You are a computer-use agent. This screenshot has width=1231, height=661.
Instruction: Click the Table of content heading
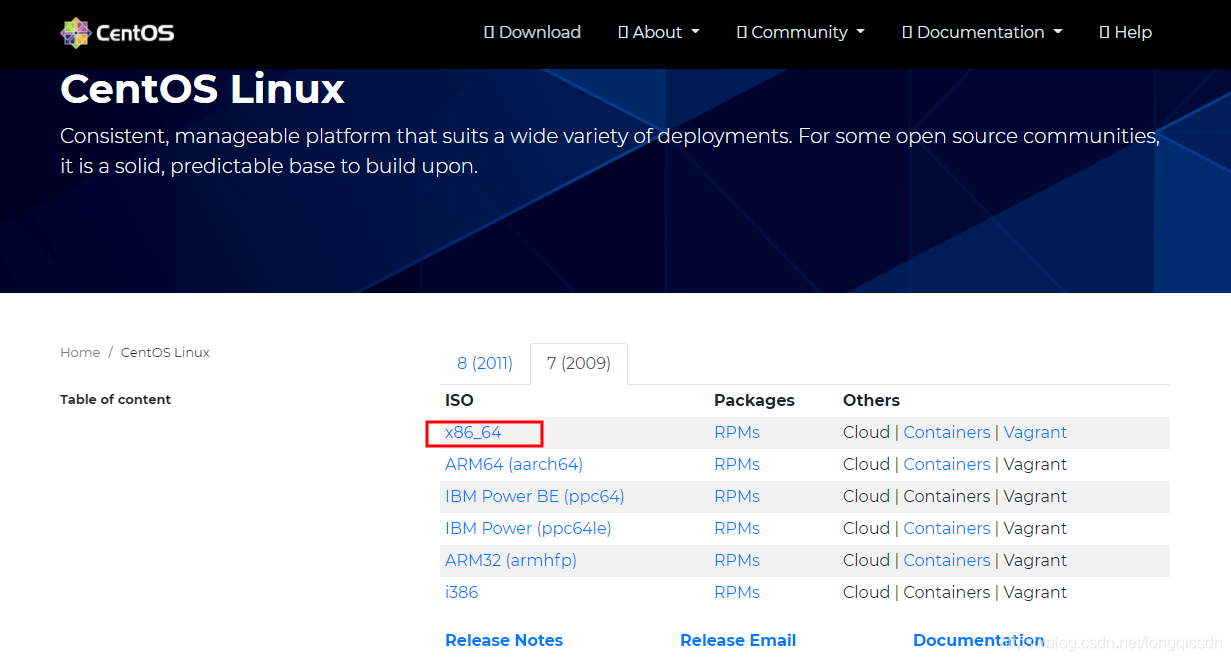(x=115, y=399)
